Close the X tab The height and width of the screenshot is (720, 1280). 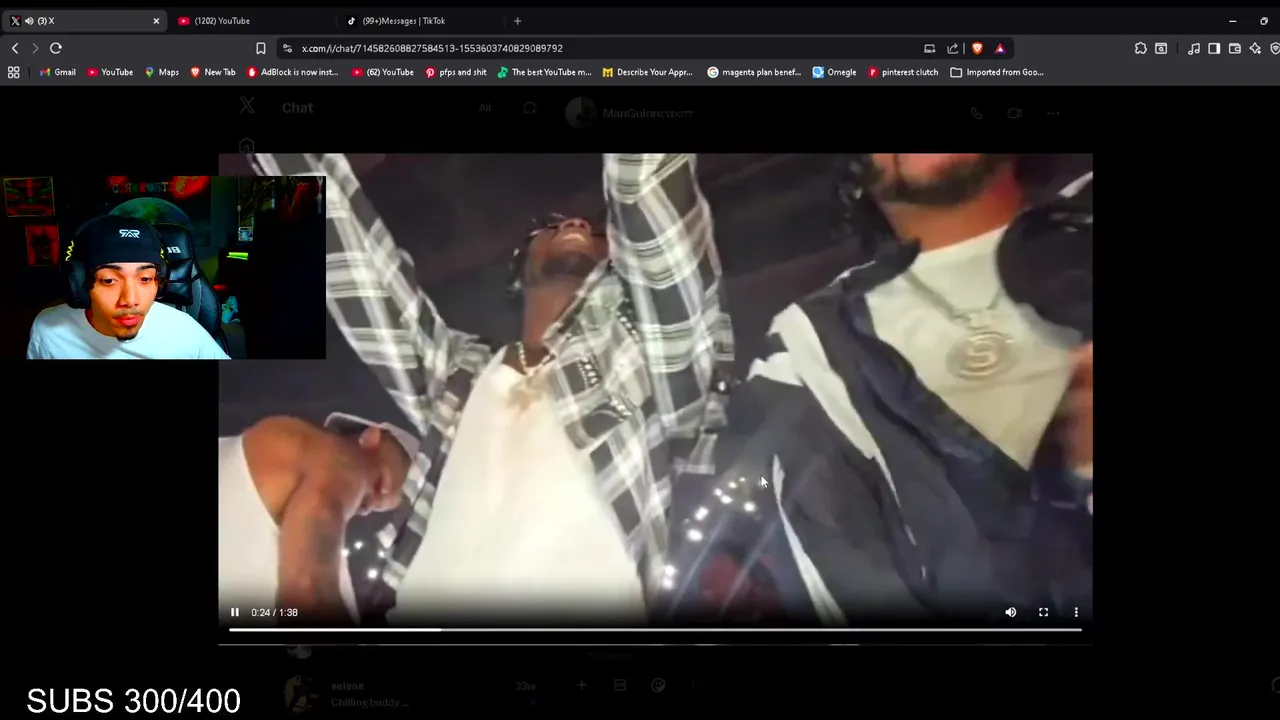(156, 20)
